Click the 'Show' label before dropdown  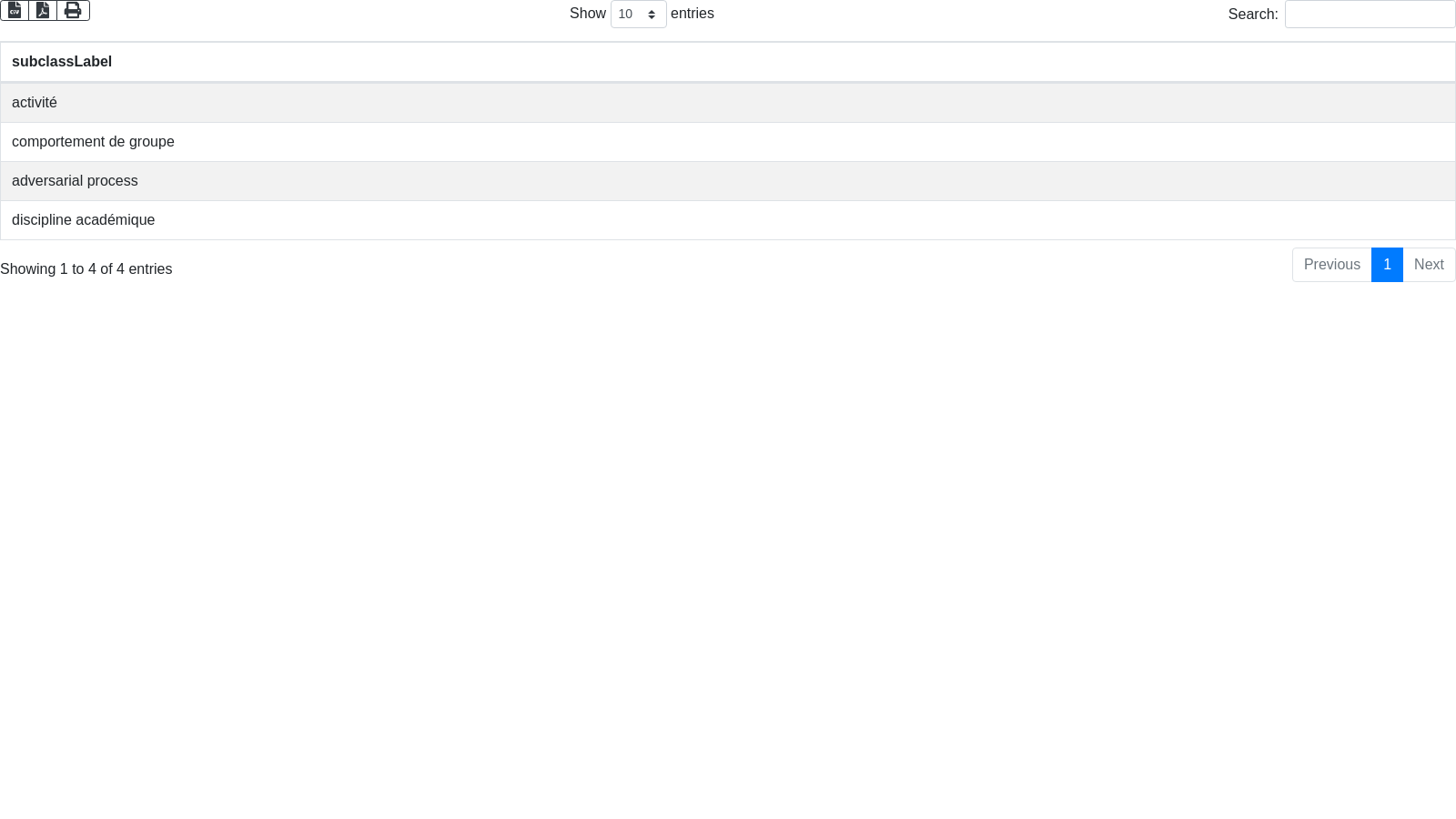point(587,14)
